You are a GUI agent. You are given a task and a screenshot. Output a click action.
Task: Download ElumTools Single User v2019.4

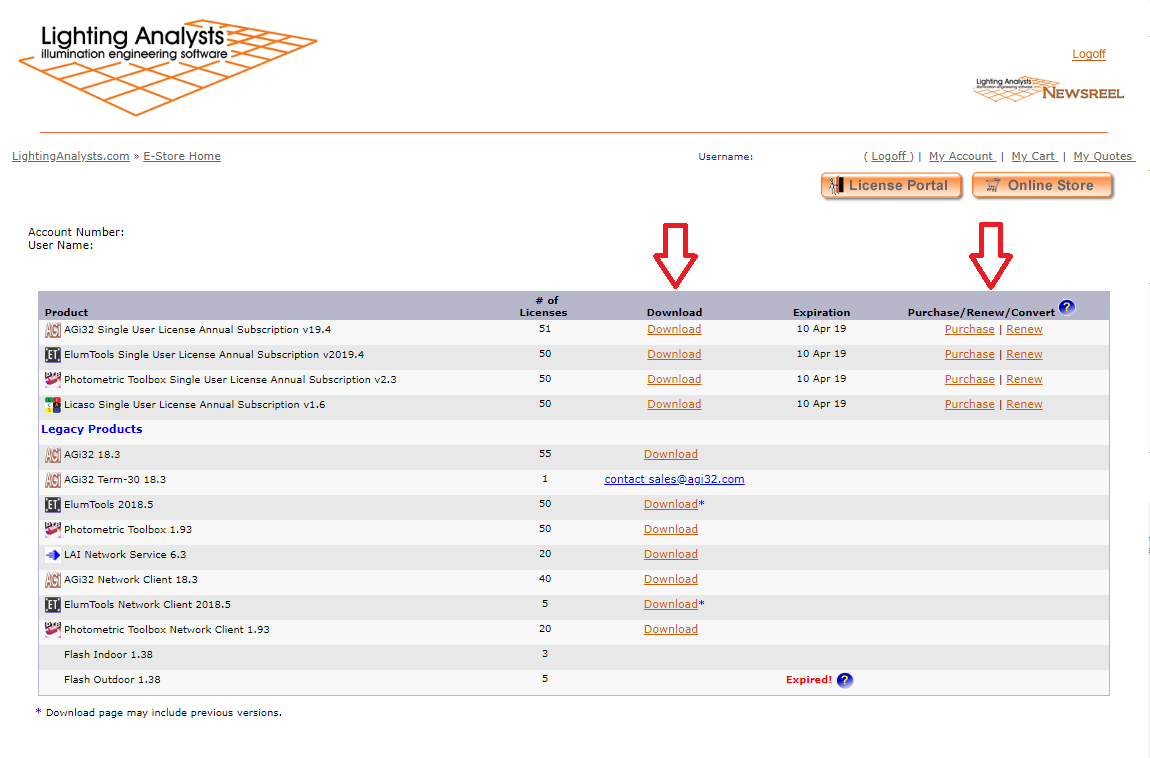(x=674, y=355)
